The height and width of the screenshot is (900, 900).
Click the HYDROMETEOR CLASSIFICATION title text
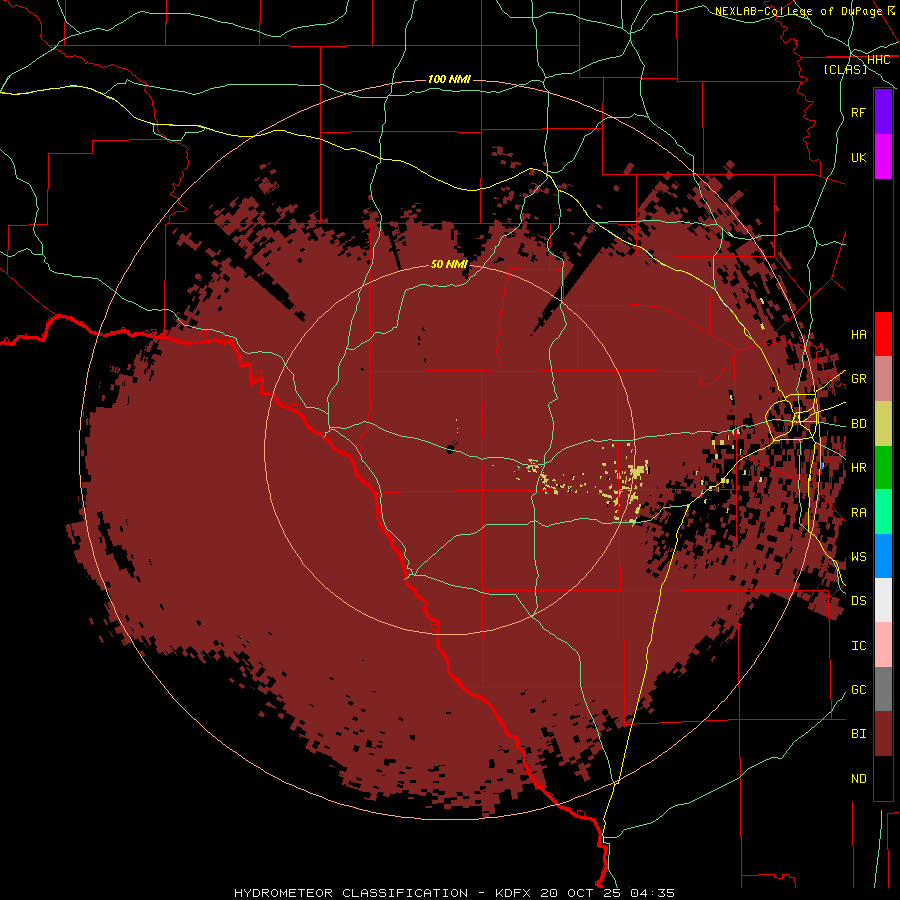pos(351,893)
